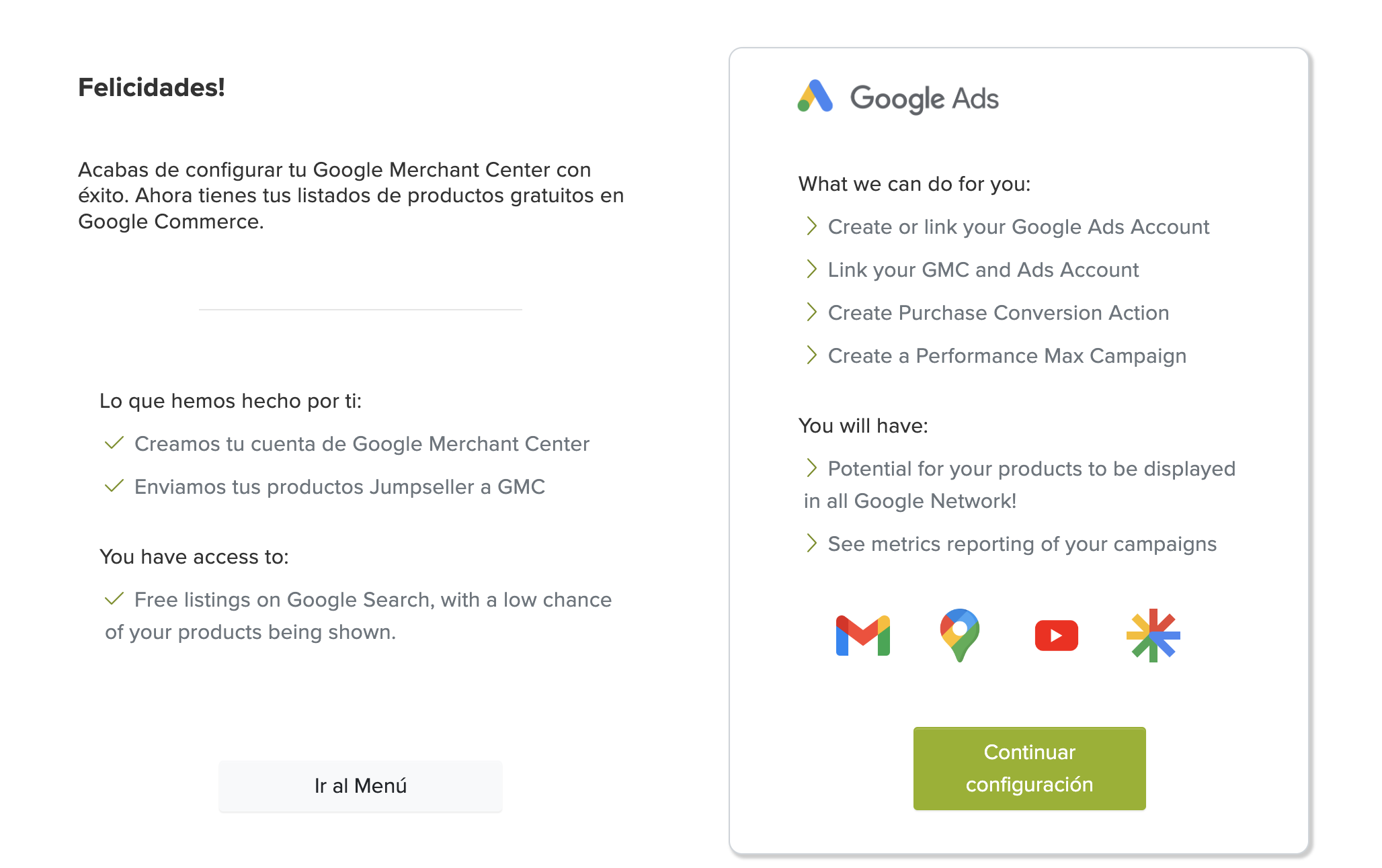Viewport: 1382px width, 868px height.
Task: Click the YouTube play icon
Action: [x=1056, y=636]
